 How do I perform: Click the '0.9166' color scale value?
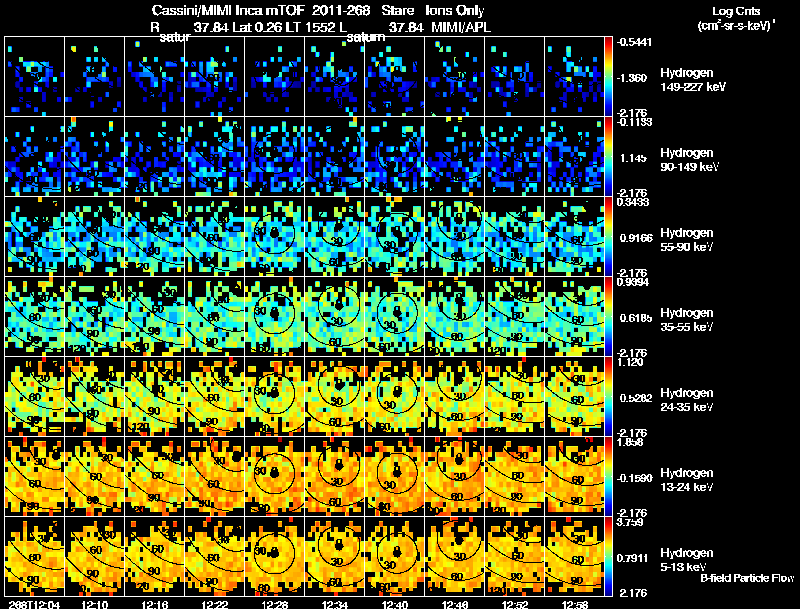[636, 238]
